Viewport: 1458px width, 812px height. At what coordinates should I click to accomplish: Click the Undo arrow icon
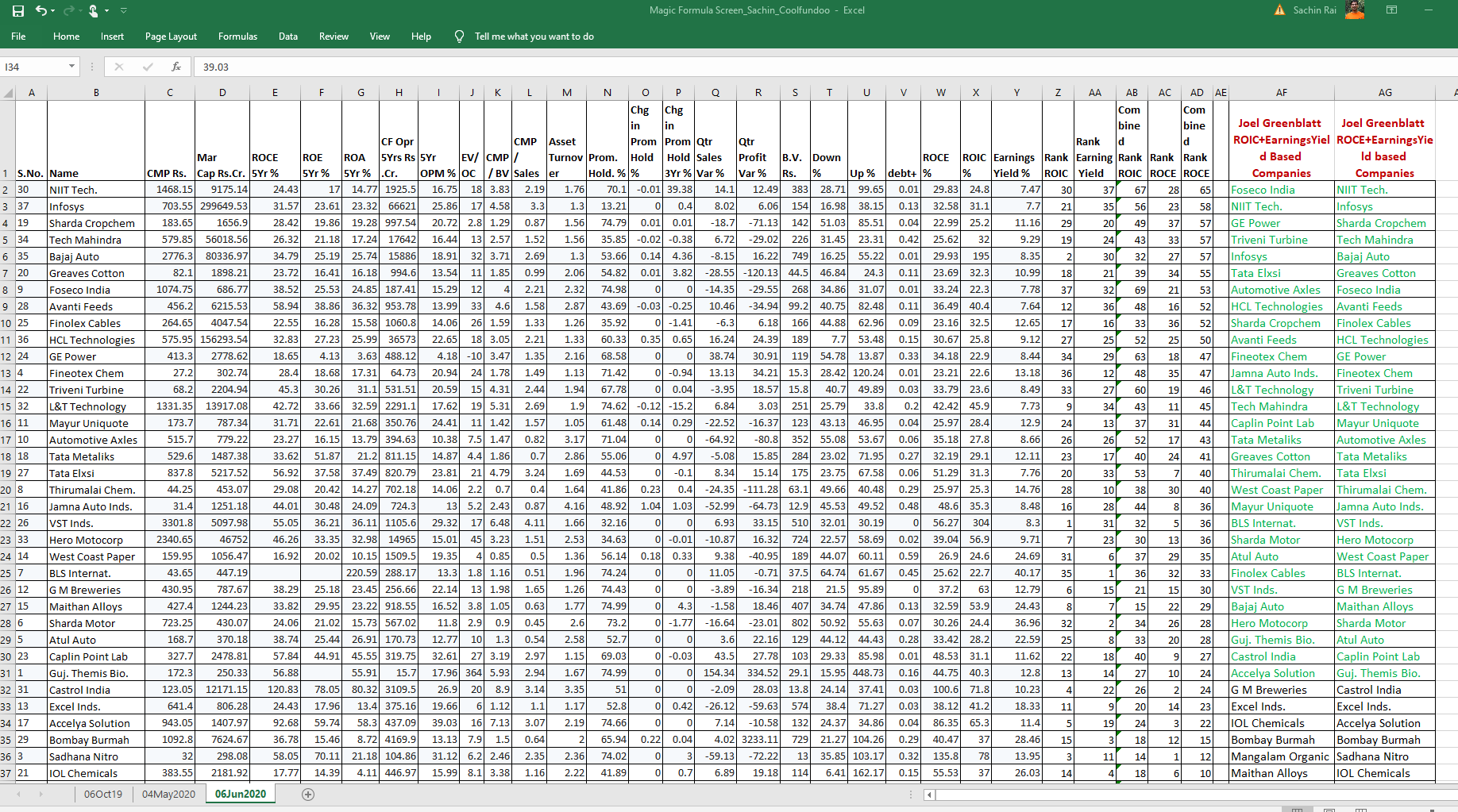[40, 10]
